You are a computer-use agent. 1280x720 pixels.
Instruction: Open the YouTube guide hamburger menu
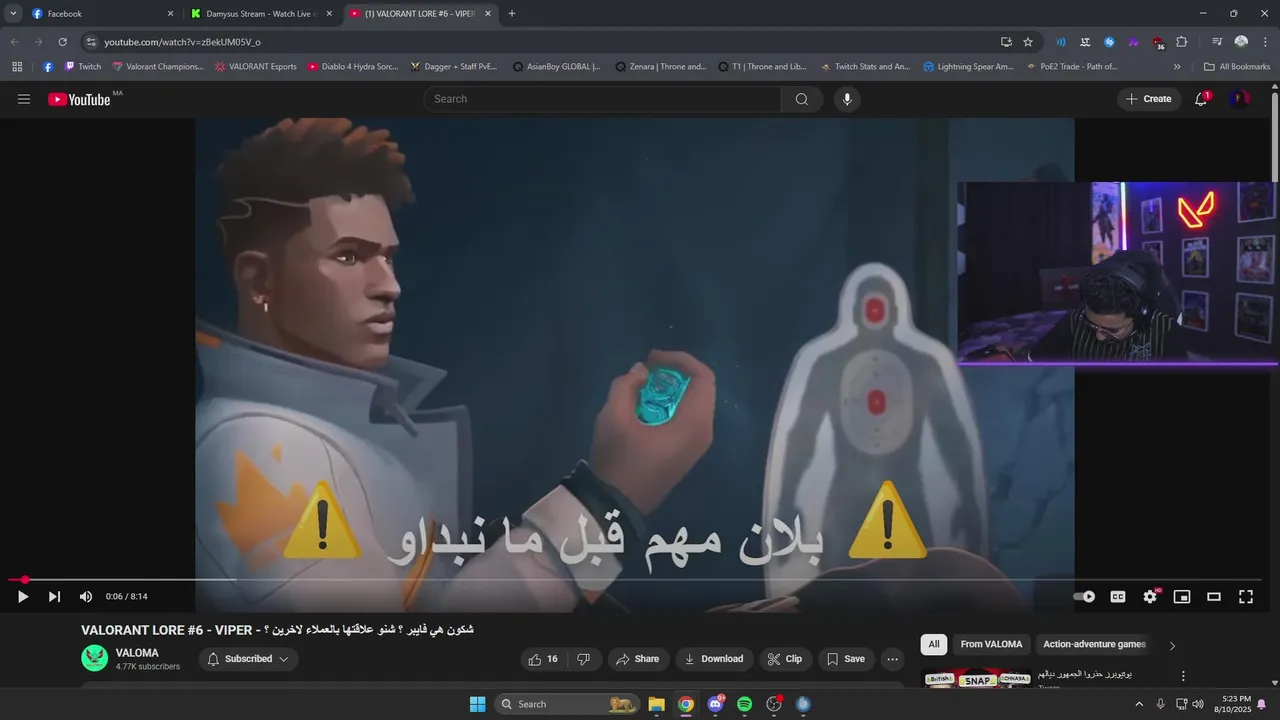(x=24, y=99)
